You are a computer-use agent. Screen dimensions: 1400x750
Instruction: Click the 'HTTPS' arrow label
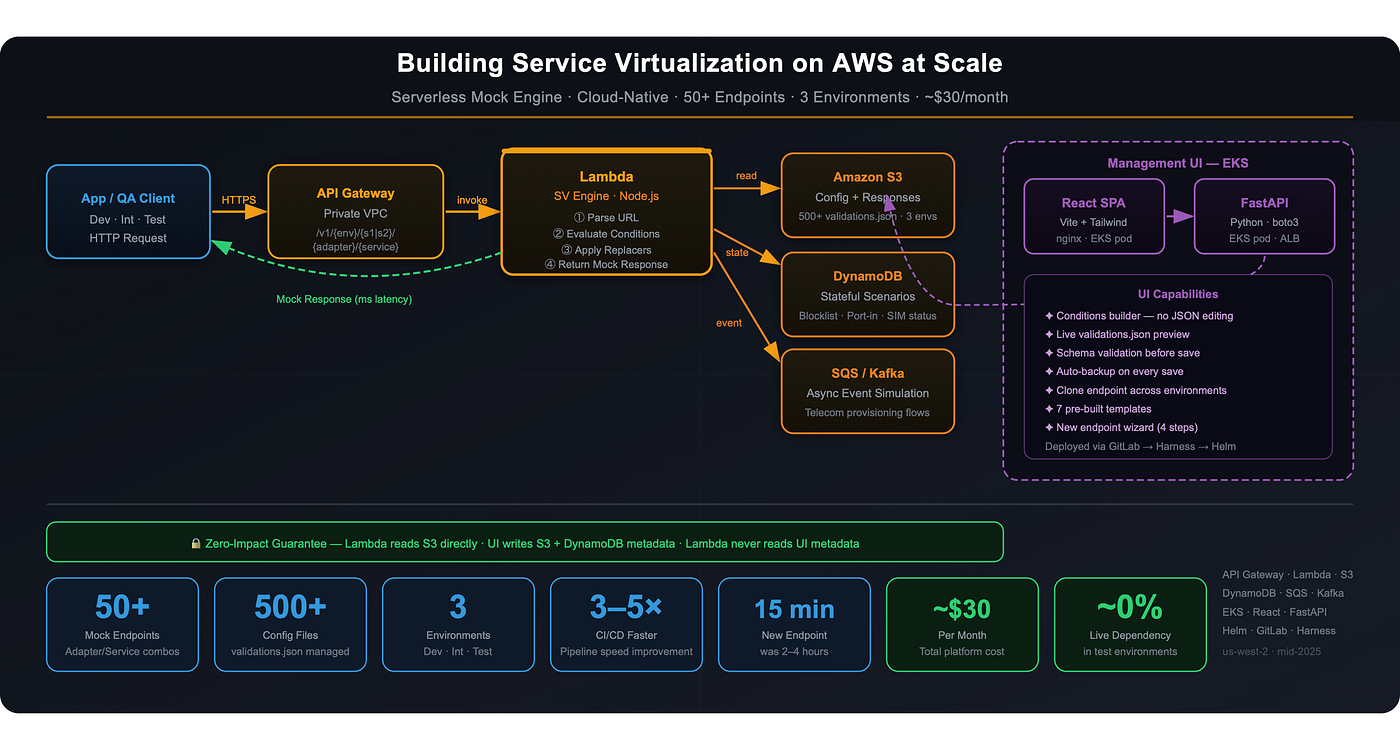[239, 200]
